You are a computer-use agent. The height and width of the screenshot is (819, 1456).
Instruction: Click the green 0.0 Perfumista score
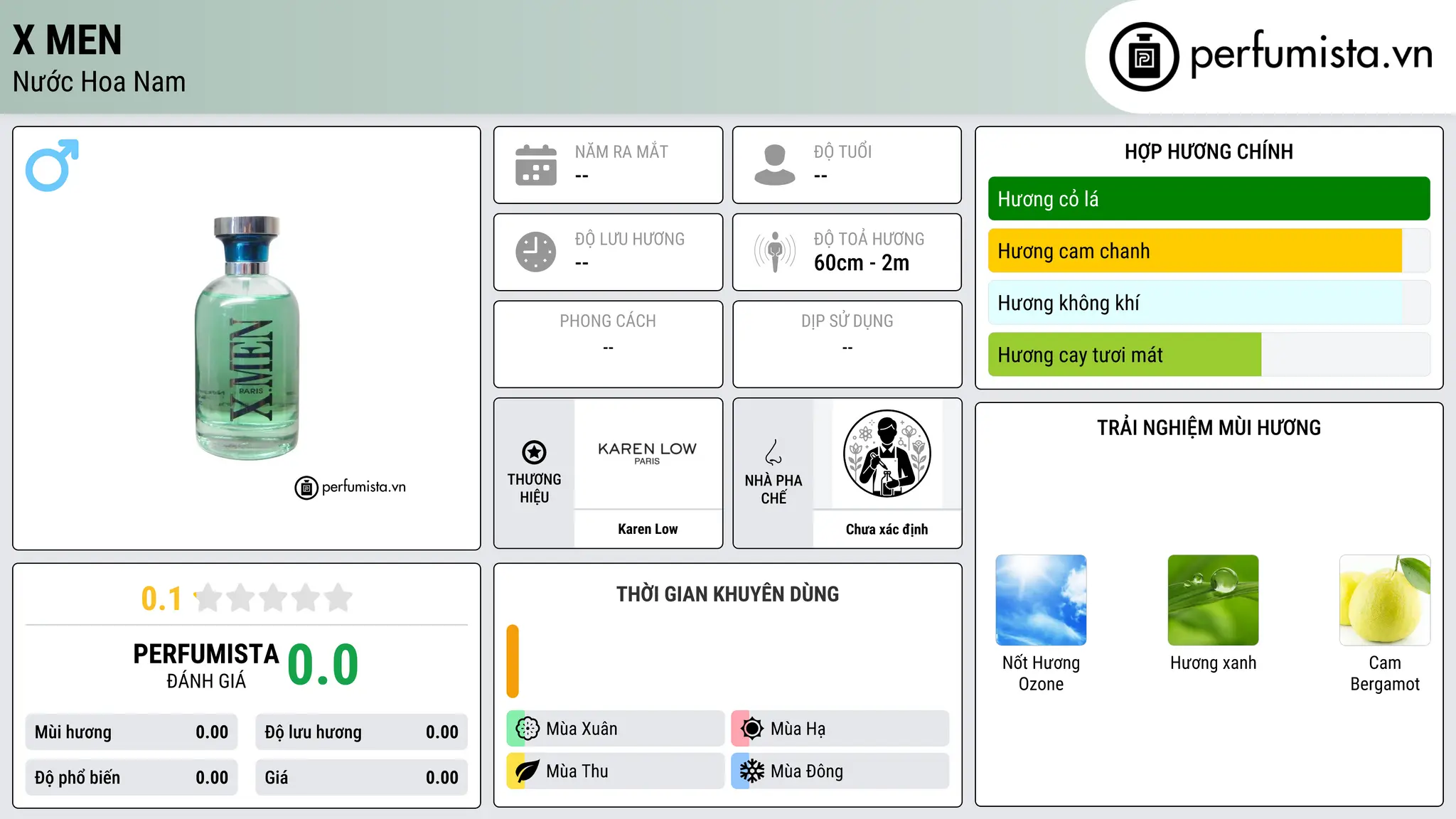click(323, 665)
